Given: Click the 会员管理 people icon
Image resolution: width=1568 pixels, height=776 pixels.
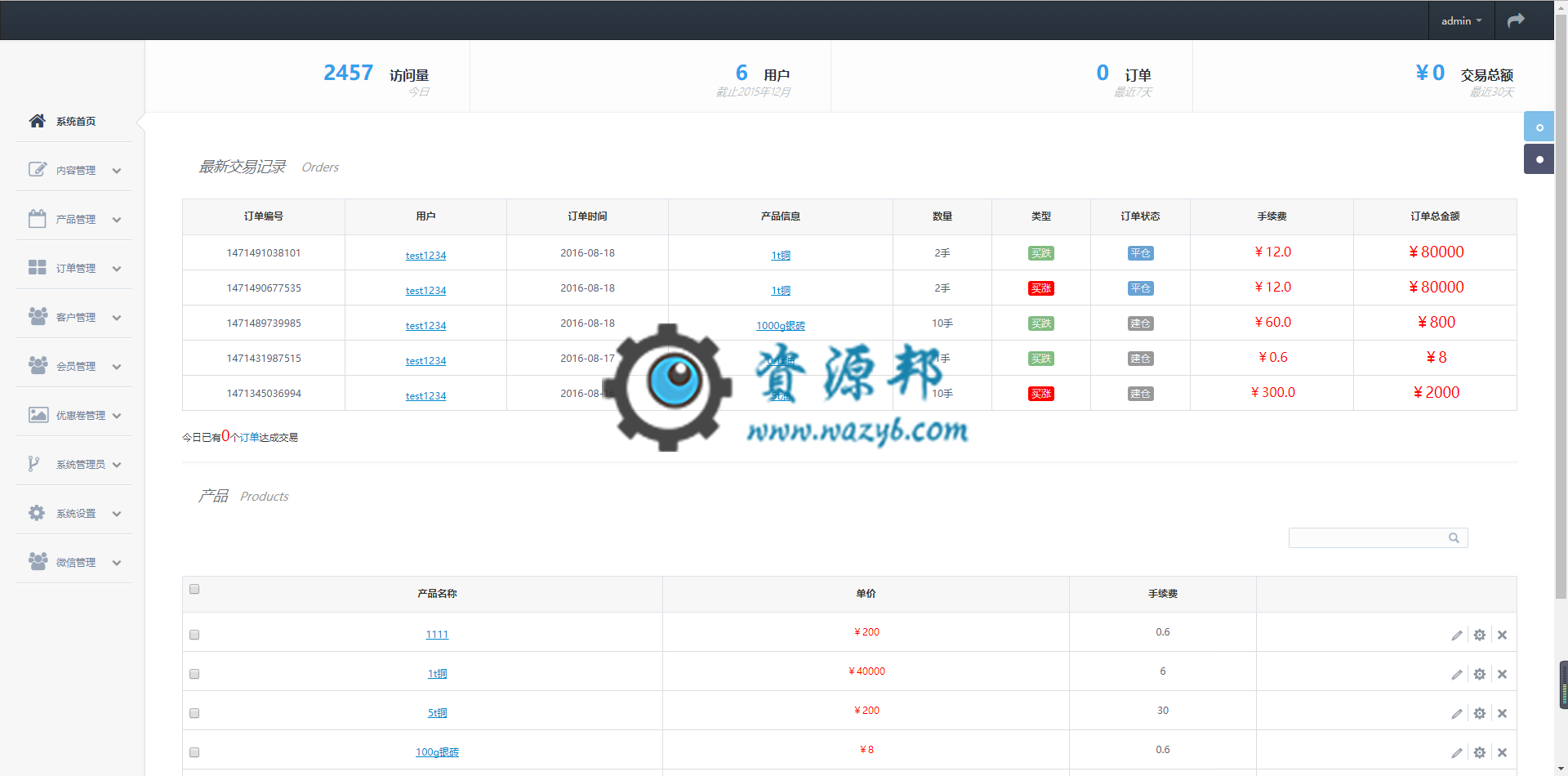Looking at the screenshot, I should pos(38,365).
